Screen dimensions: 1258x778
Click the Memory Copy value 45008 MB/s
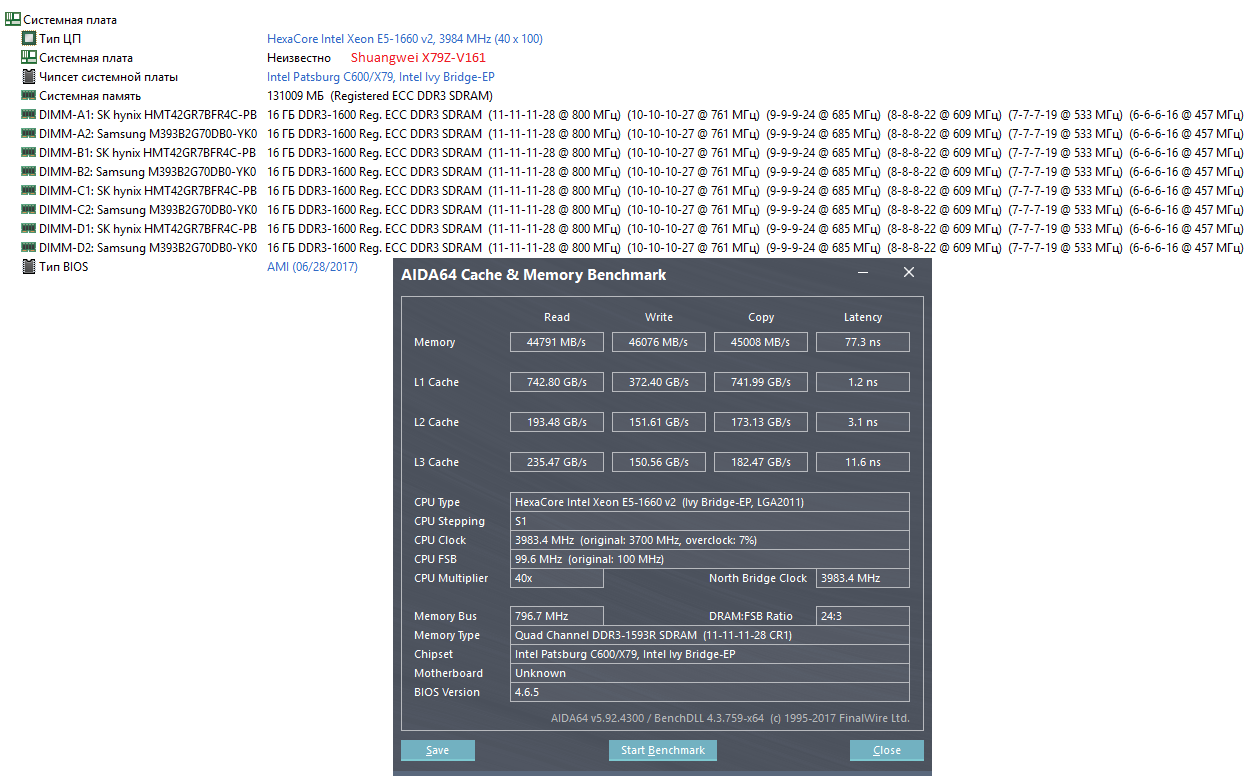click(761, 342)
